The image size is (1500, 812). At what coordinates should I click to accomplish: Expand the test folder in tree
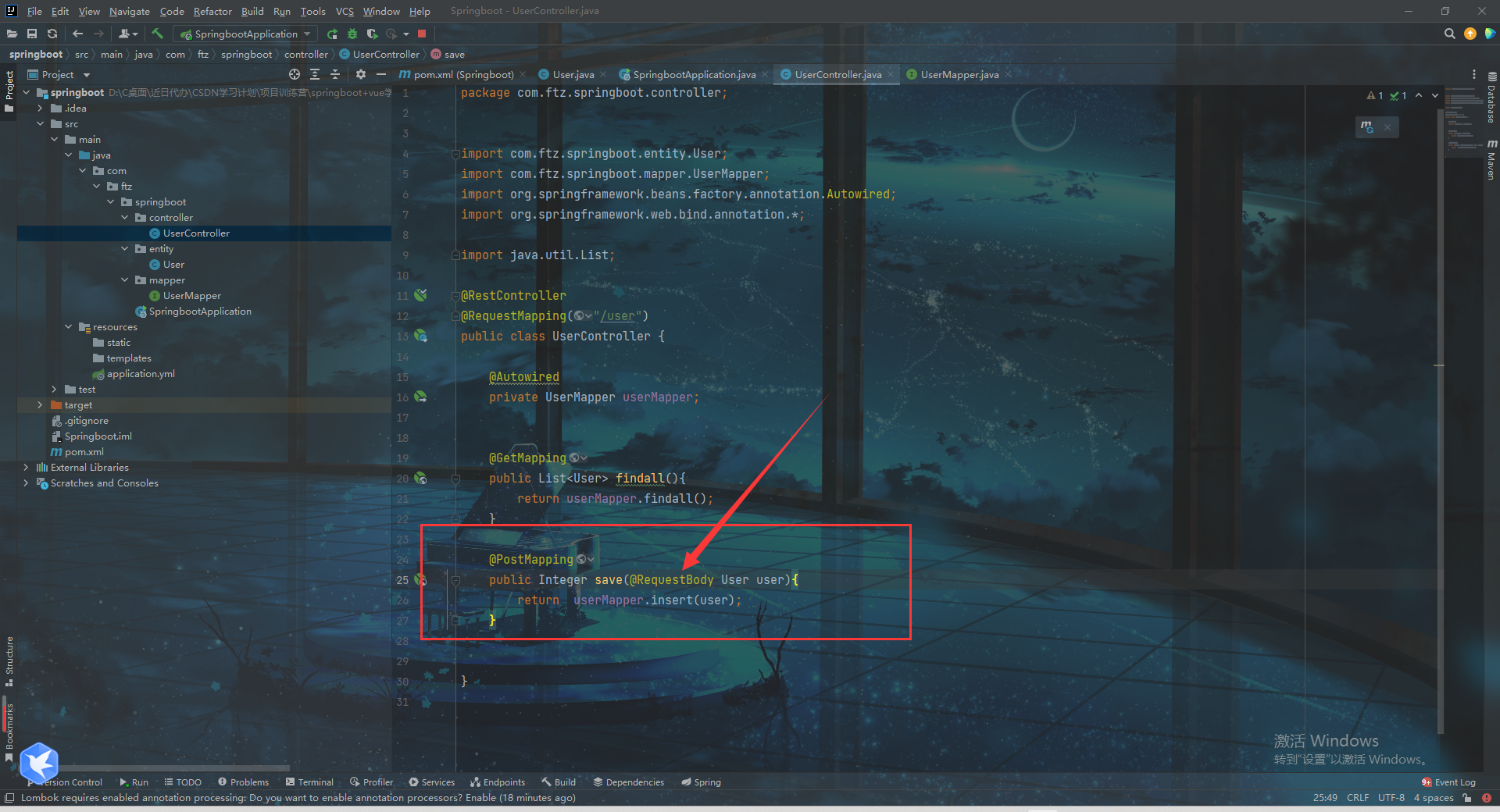pos(54,389)
